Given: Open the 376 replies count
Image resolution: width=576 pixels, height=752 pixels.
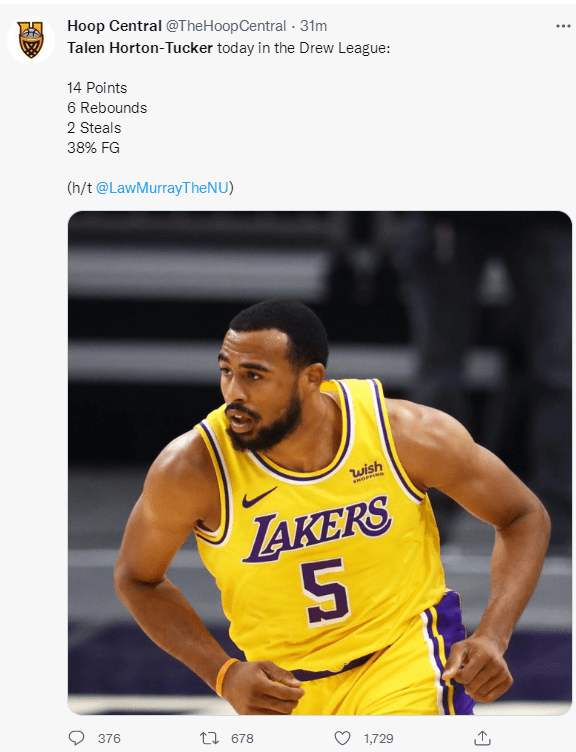Looking at the screenshot, I should point(109,739).
